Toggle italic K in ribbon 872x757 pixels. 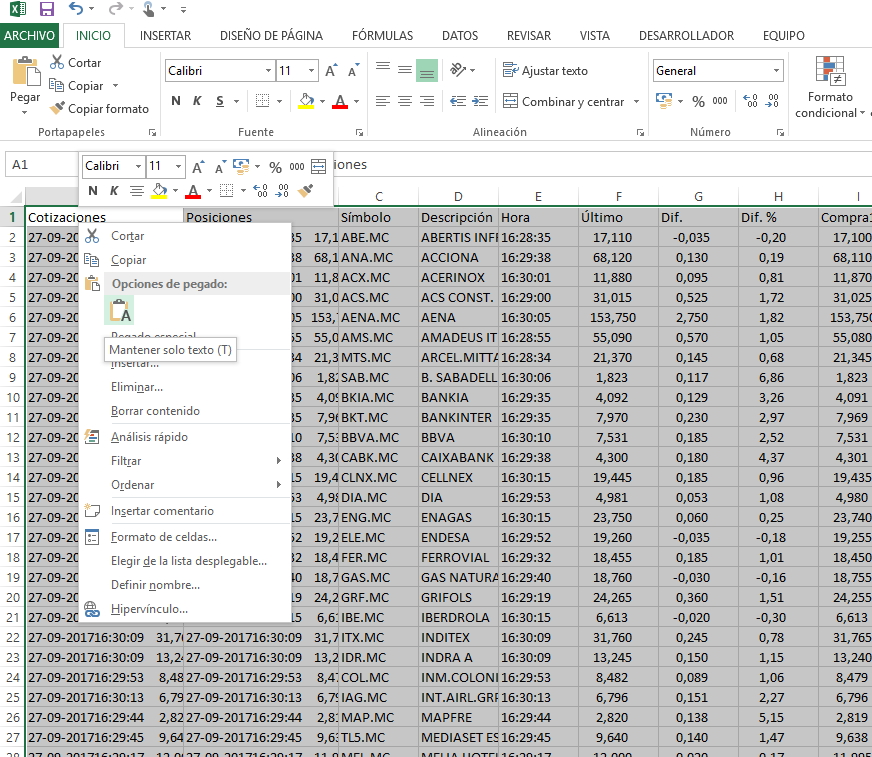coord(197,101)
